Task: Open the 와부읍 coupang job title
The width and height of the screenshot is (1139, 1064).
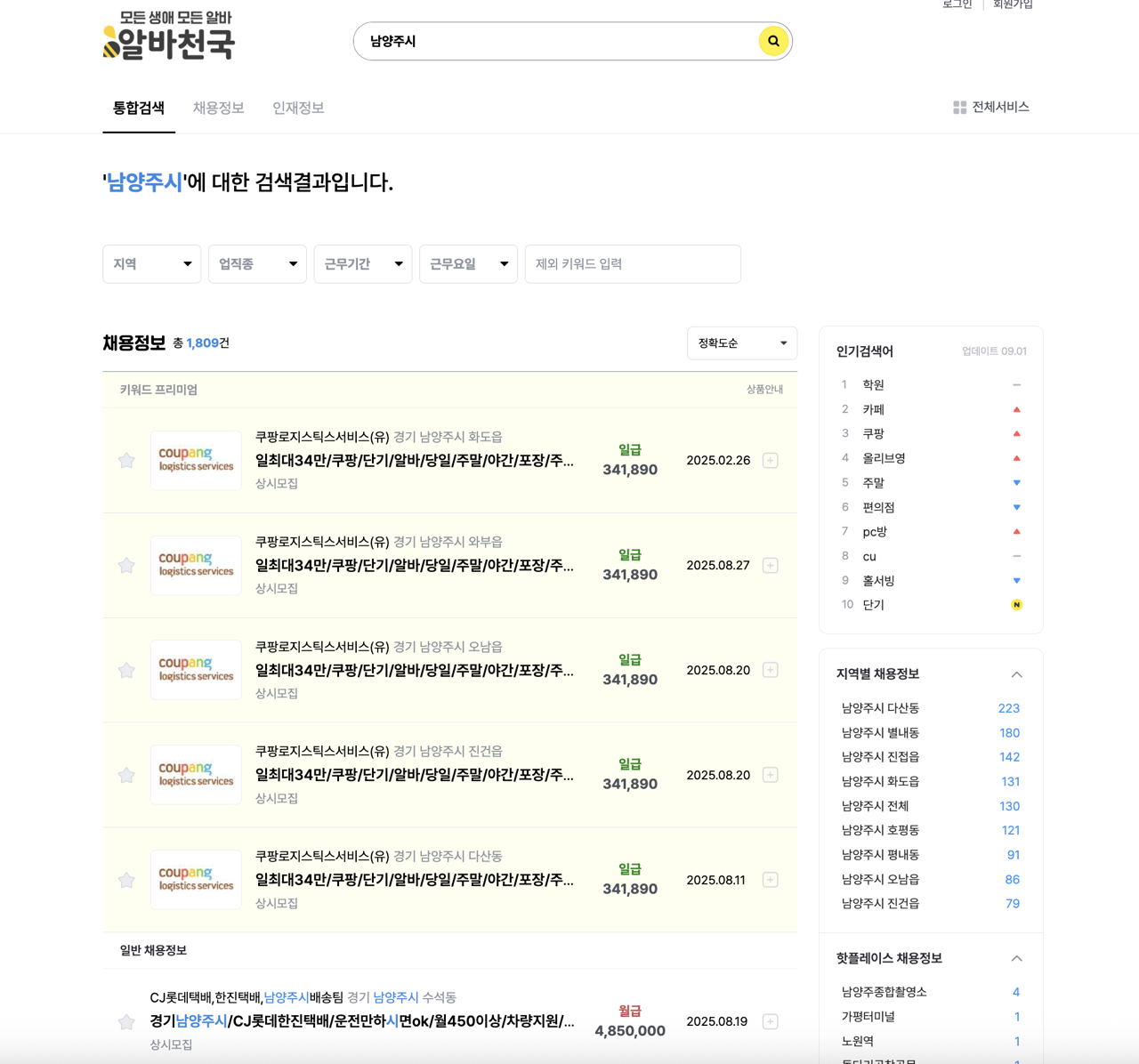Action: pos(415,566)
